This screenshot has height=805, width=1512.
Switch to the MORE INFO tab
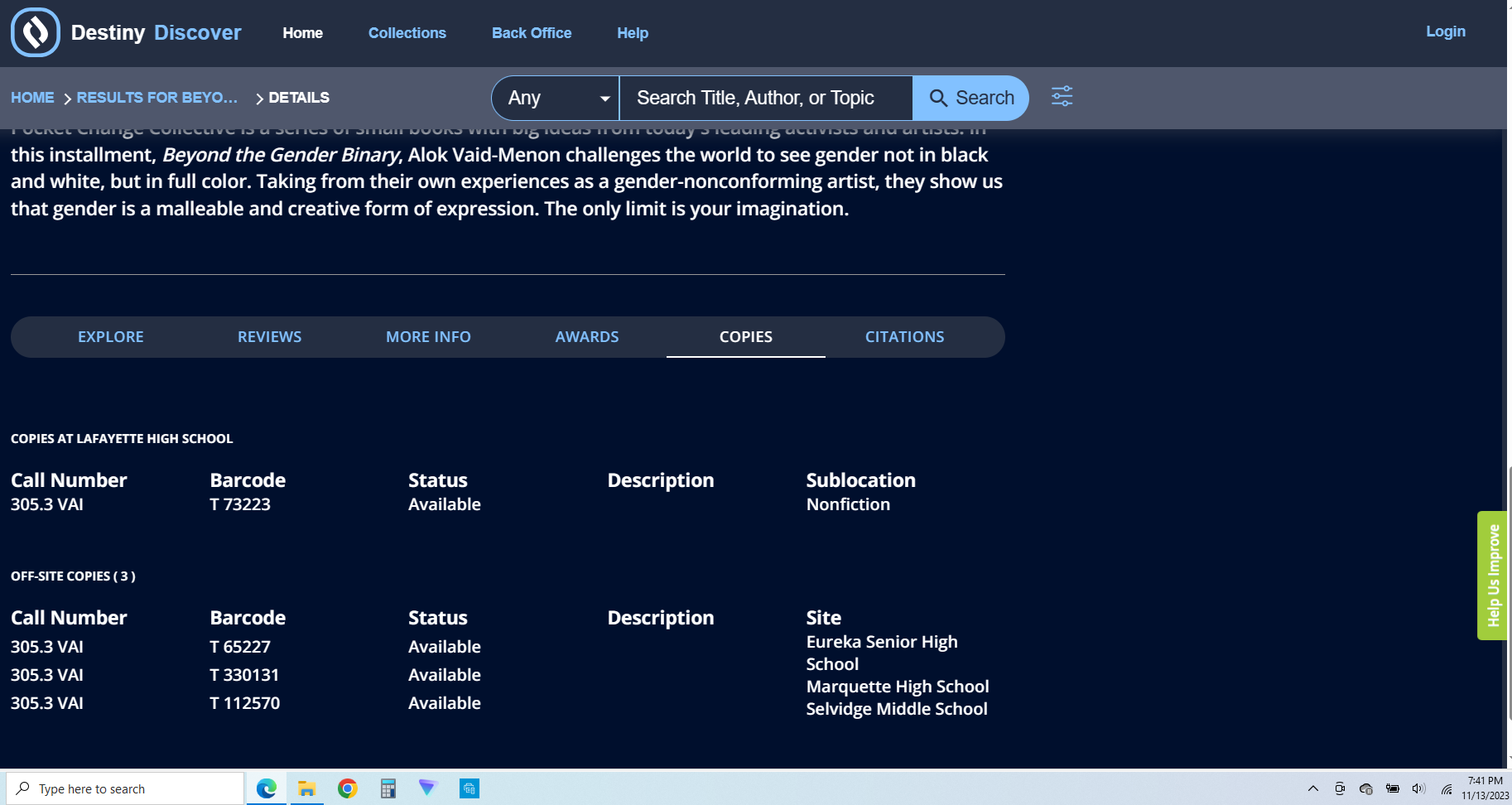[428, 337]
